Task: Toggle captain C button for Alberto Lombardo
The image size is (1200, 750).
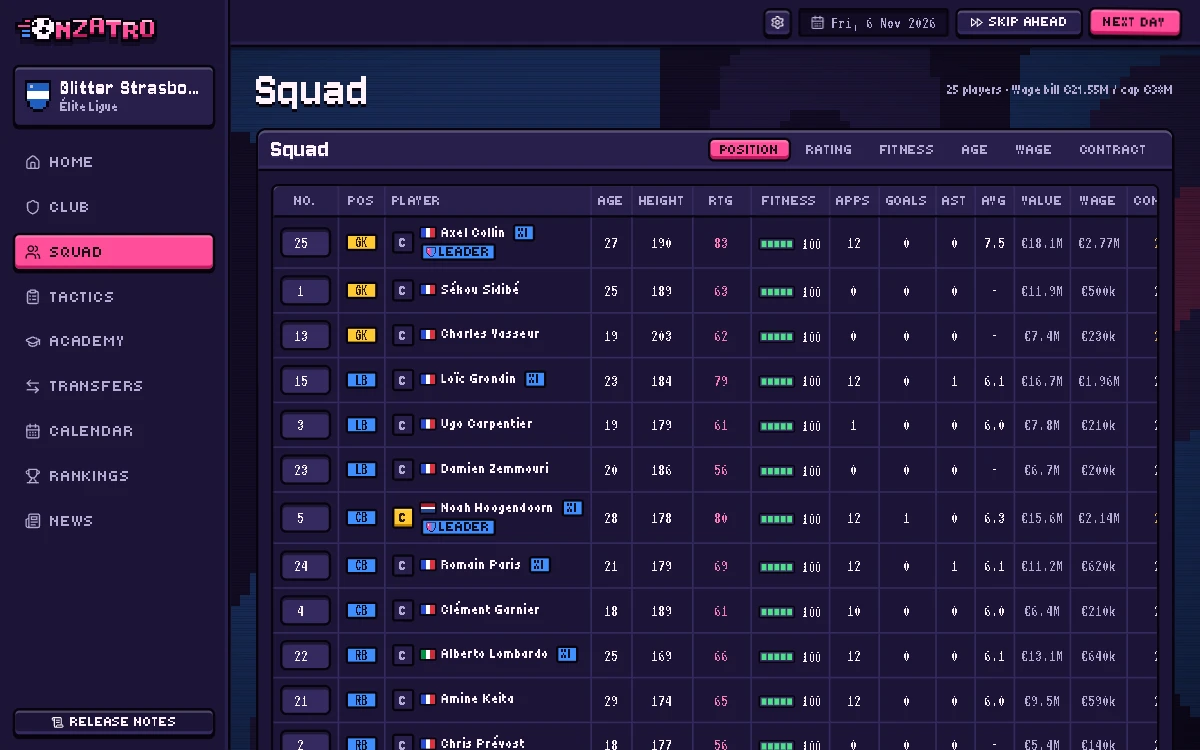Action: pos(402,656)
